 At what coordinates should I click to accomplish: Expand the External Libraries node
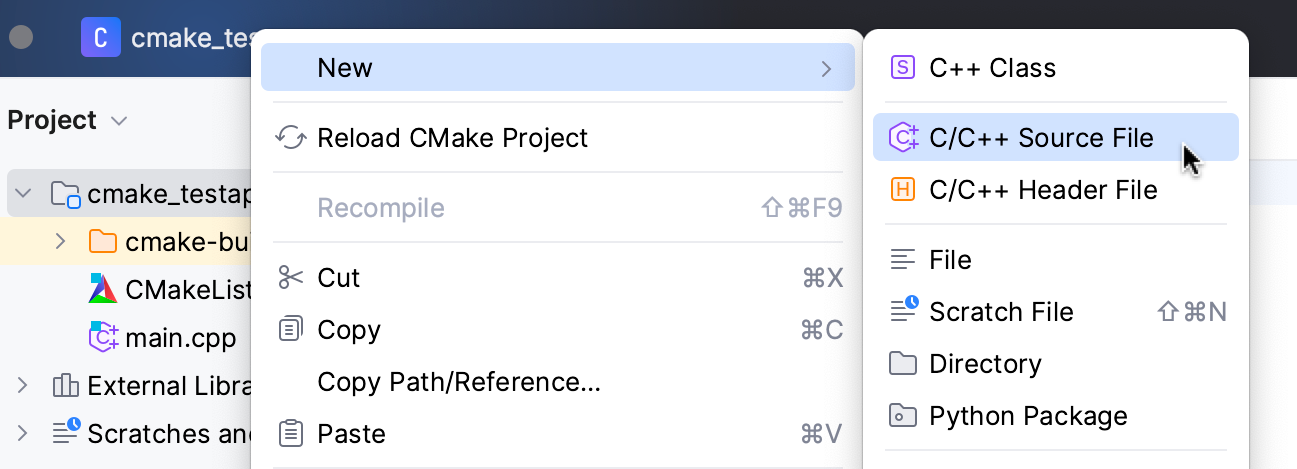(x=24, y=386)
